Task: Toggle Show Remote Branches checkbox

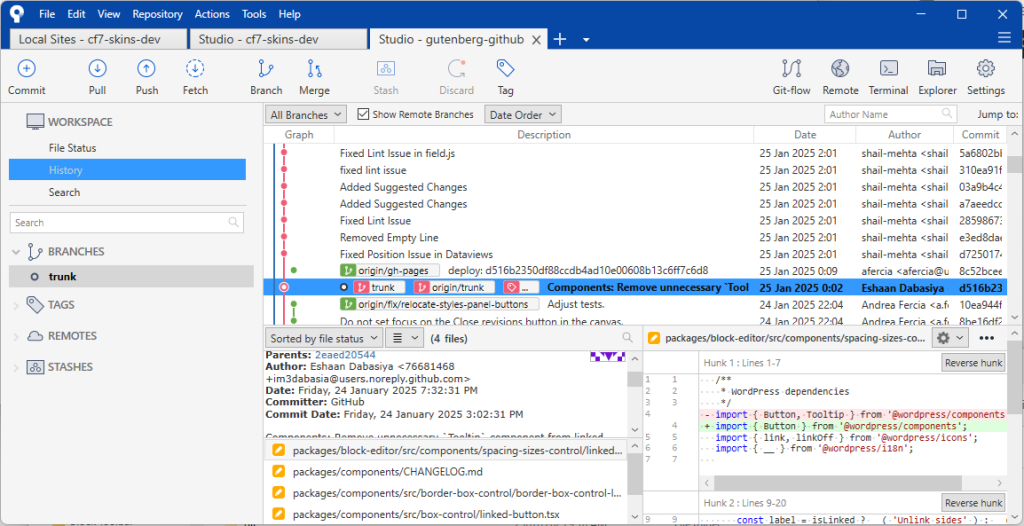Action: [364, 115]
